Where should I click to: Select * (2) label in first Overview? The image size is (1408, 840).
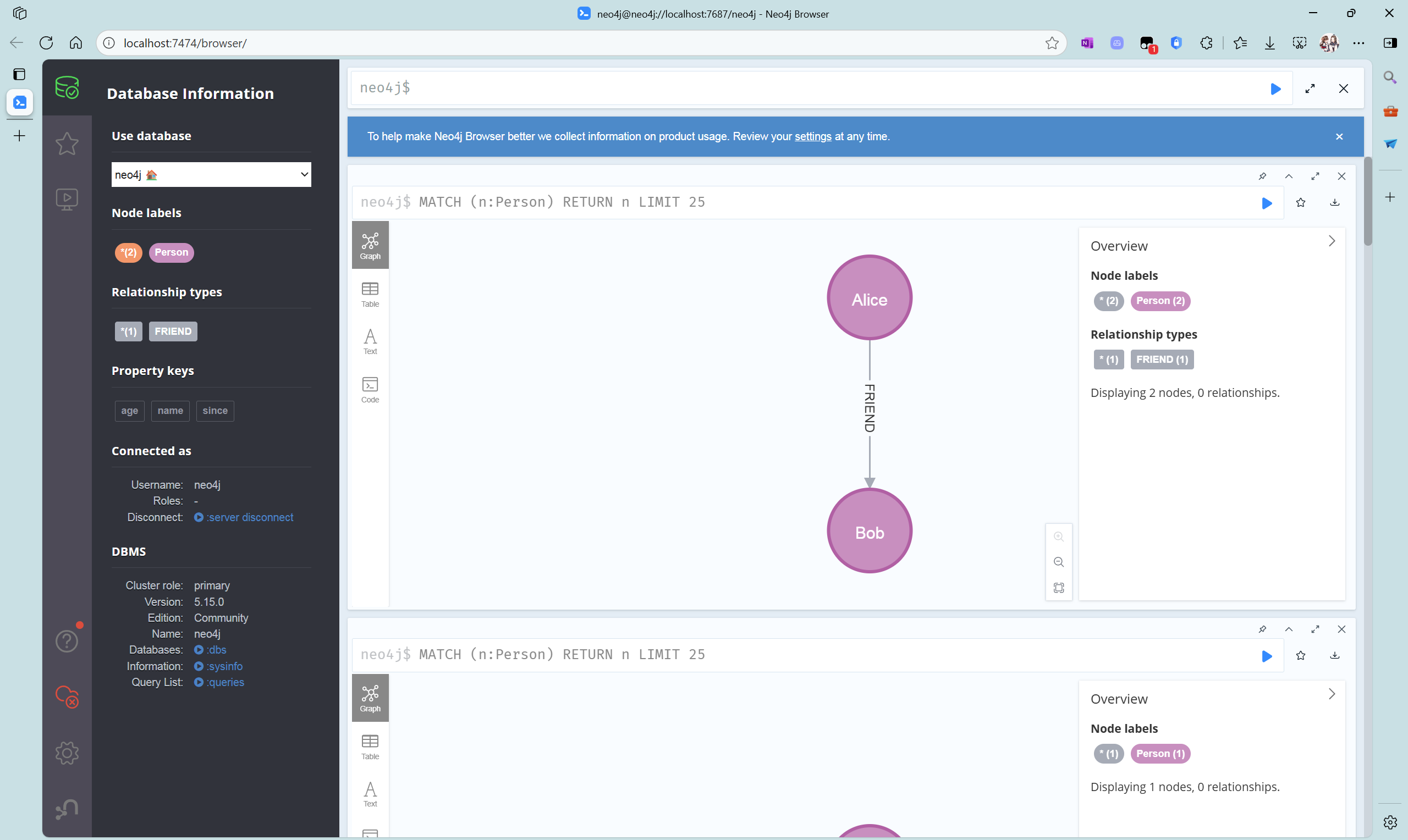point(1109,301)
